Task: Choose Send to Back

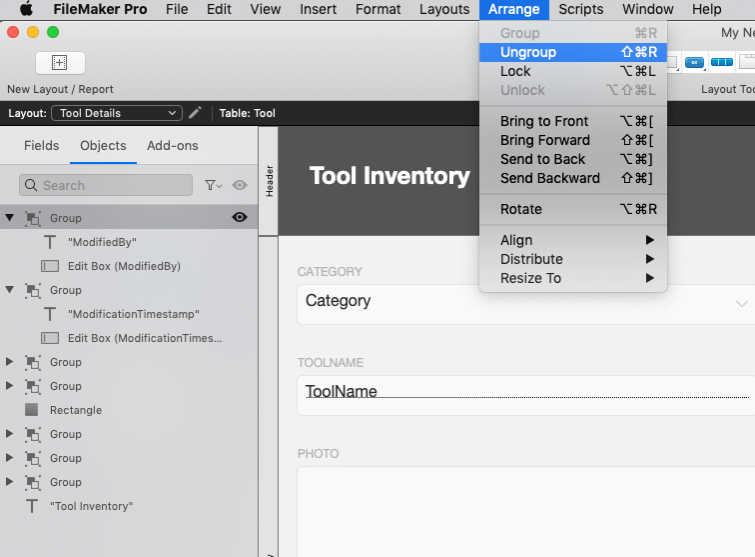Action: point(573,159)
